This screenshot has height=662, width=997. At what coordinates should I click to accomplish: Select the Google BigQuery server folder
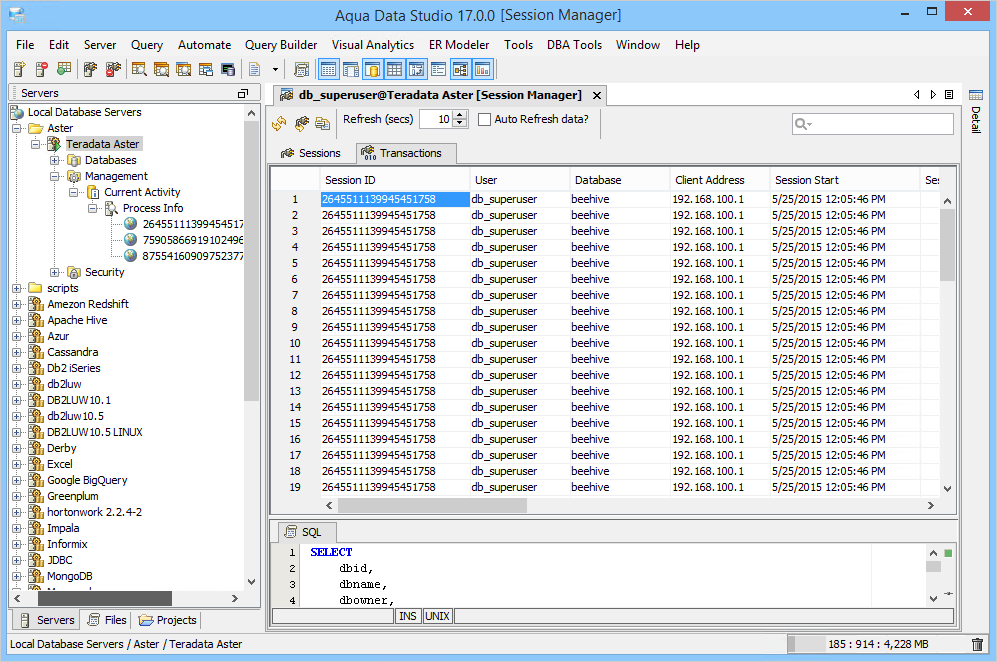[87, 480]
